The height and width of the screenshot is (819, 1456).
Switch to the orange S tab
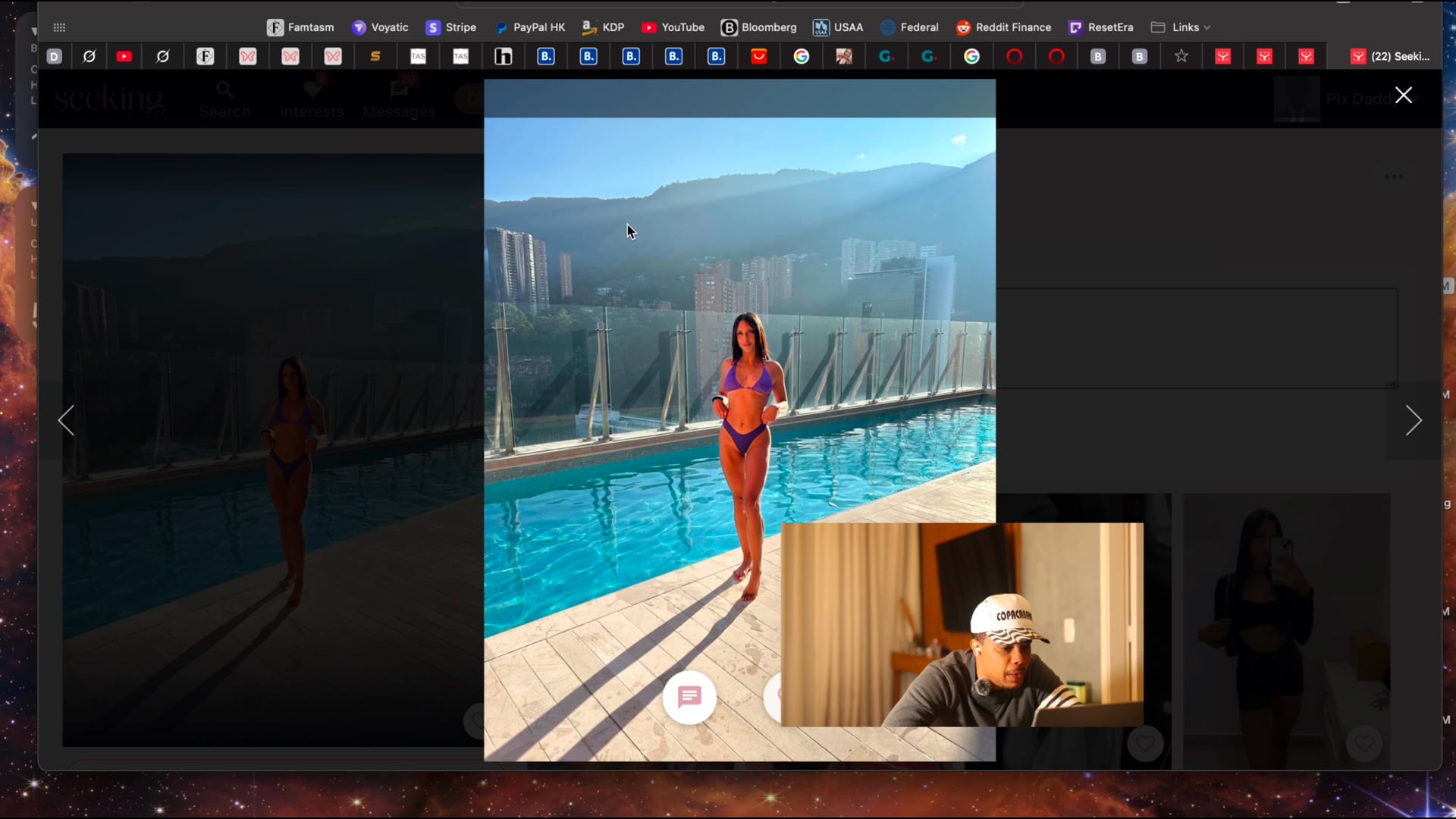[375, 56]
